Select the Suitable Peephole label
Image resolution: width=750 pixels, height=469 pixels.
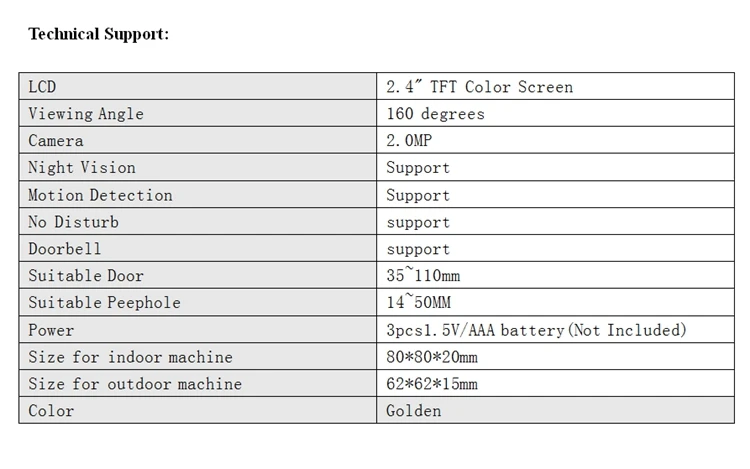pos(104,302)
